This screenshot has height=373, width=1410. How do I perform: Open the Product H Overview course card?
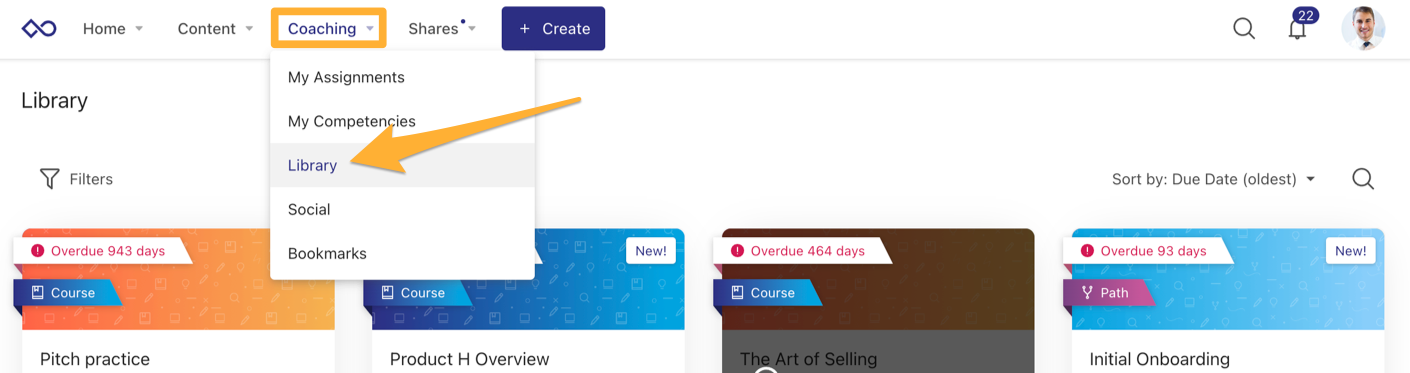tap(528, 301)
